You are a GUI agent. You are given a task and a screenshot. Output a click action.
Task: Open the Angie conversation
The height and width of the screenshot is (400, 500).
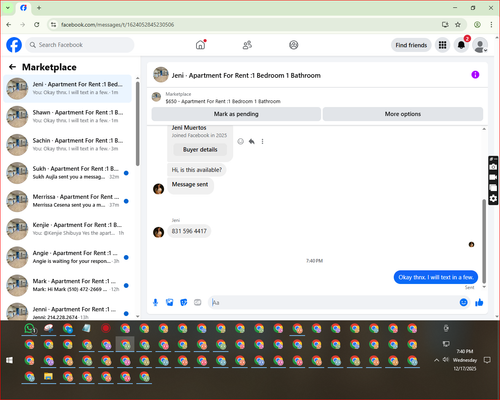click(68, 257)
